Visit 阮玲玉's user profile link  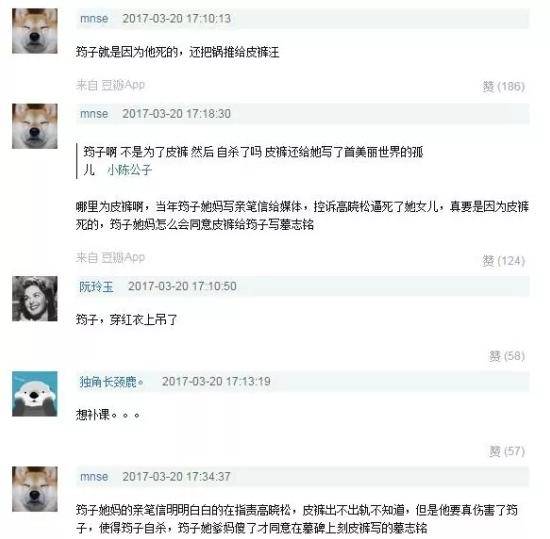click(x=96, y=287)
